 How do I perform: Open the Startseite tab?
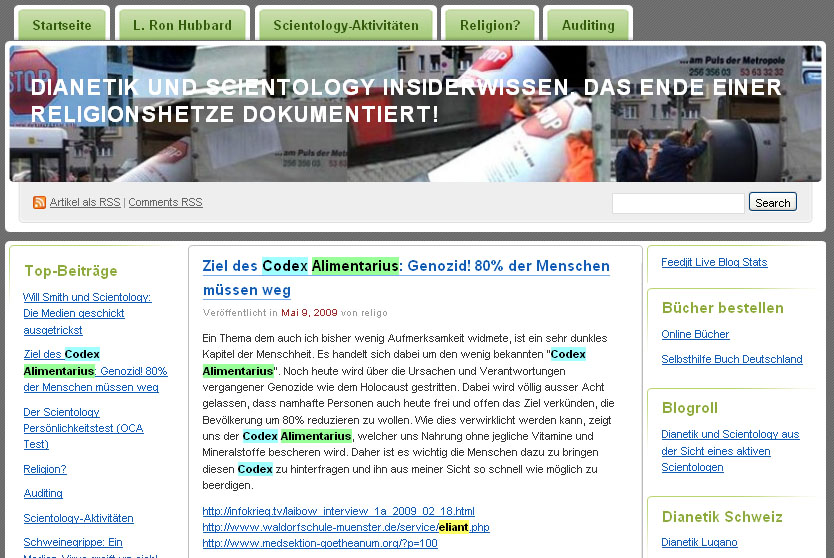tap(61, 25)
